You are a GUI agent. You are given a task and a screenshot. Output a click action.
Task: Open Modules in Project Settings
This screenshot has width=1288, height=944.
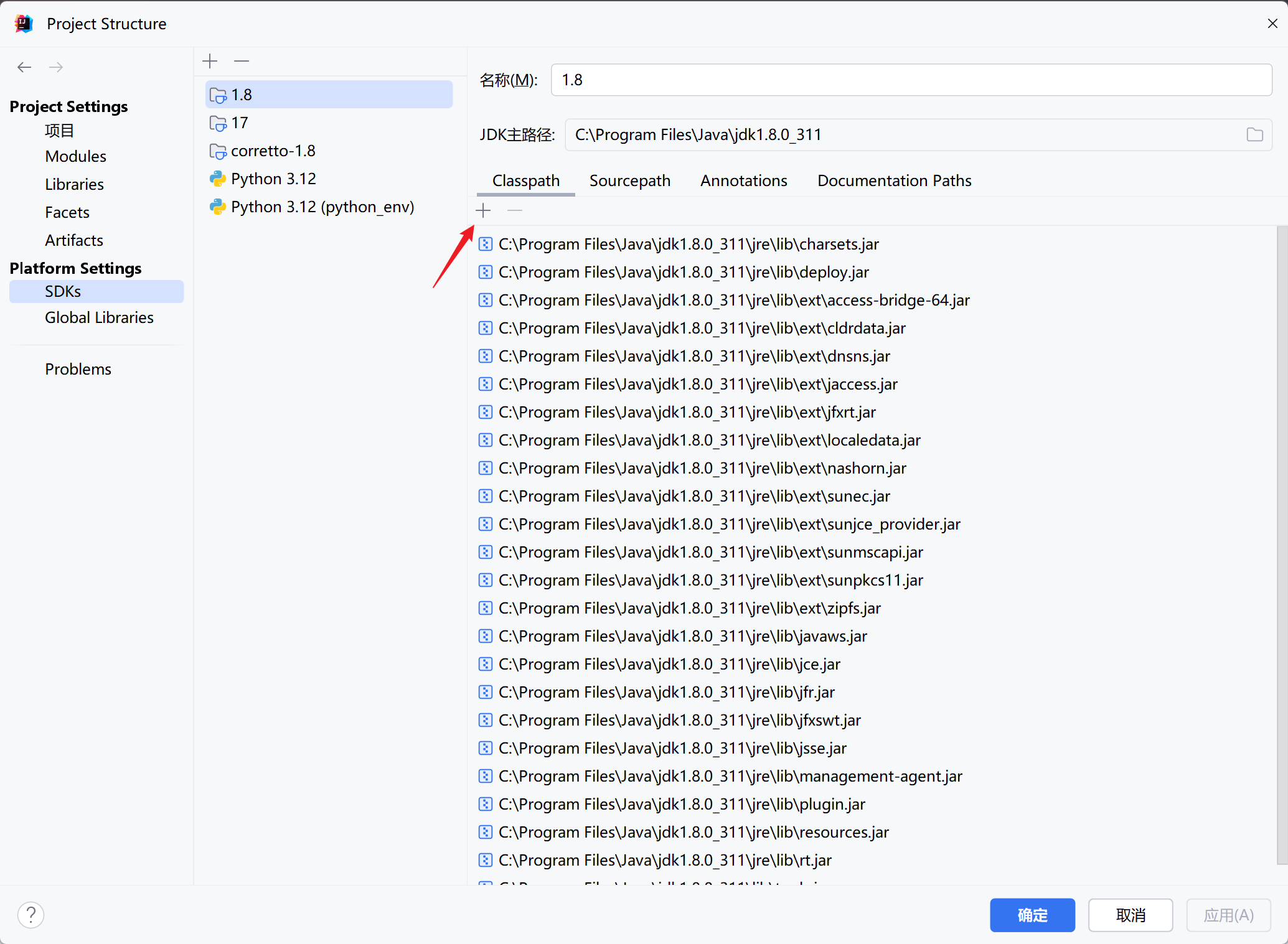click(75, 156)
